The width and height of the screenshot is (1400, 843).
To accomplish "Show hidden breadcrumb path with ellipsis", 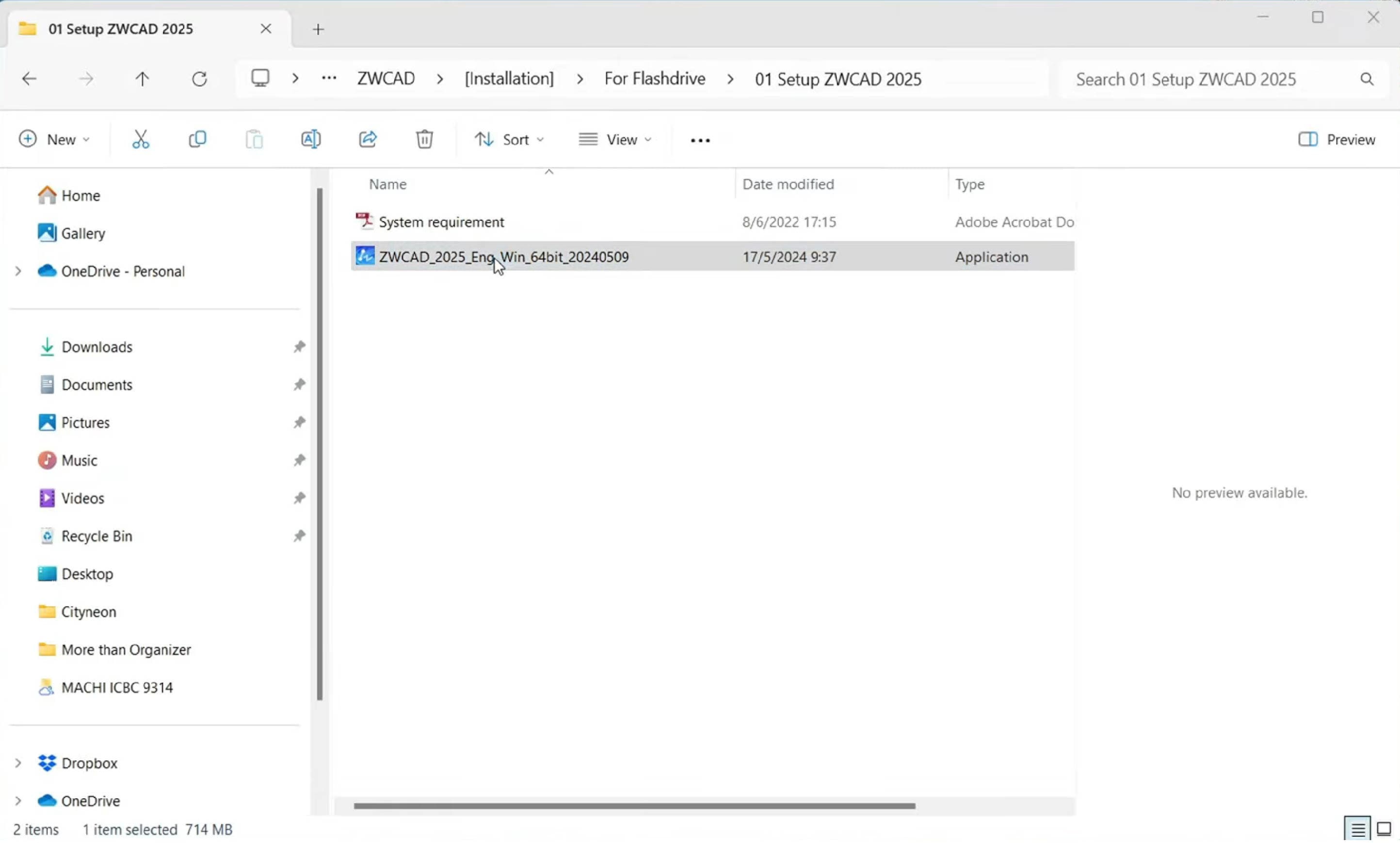I will coord(329,79).
